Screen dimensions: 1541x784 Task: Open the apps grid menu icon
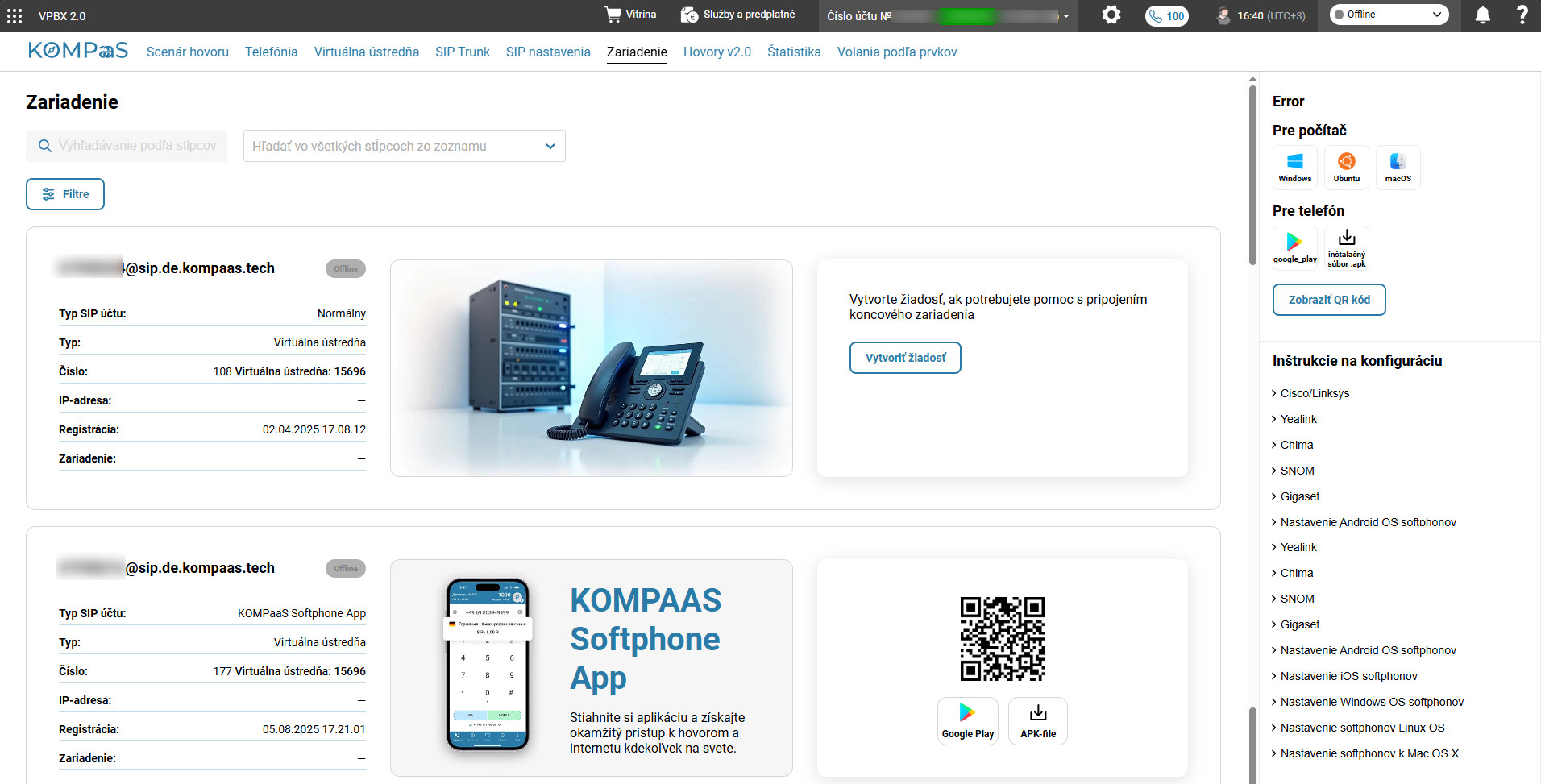(15, 15)
